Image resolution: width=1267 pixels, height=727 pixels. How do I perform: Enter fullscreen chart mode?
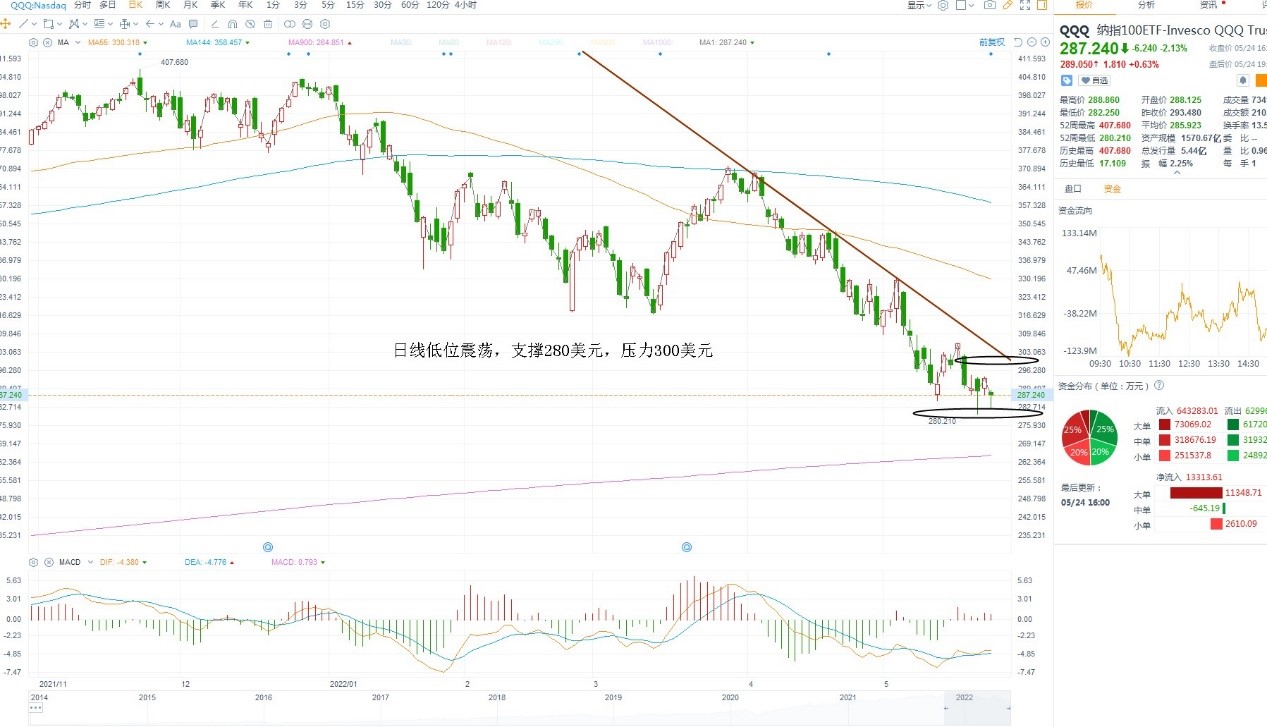coord(1025,5)
